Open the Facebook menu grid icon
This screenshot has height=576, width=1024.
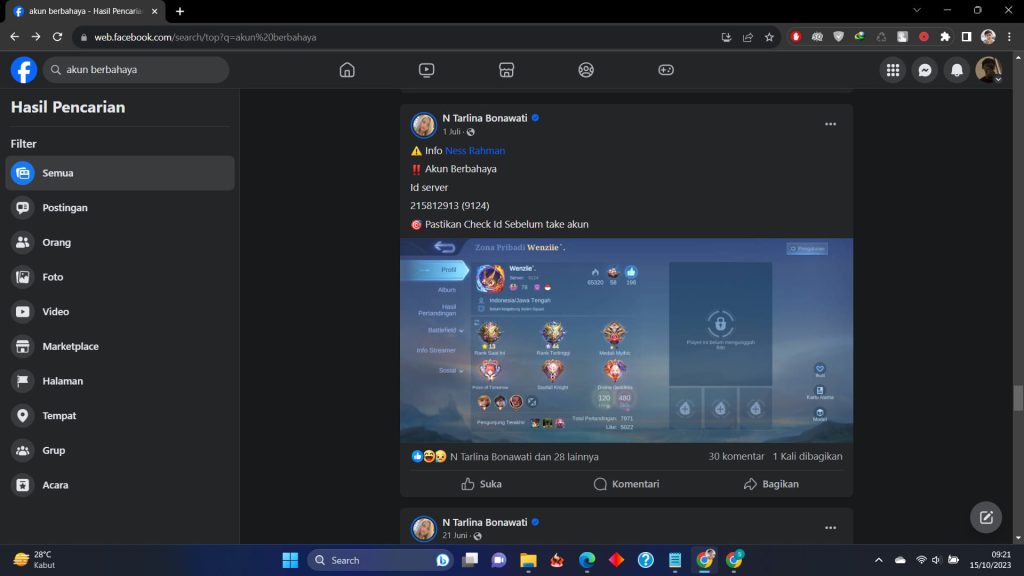893,70
